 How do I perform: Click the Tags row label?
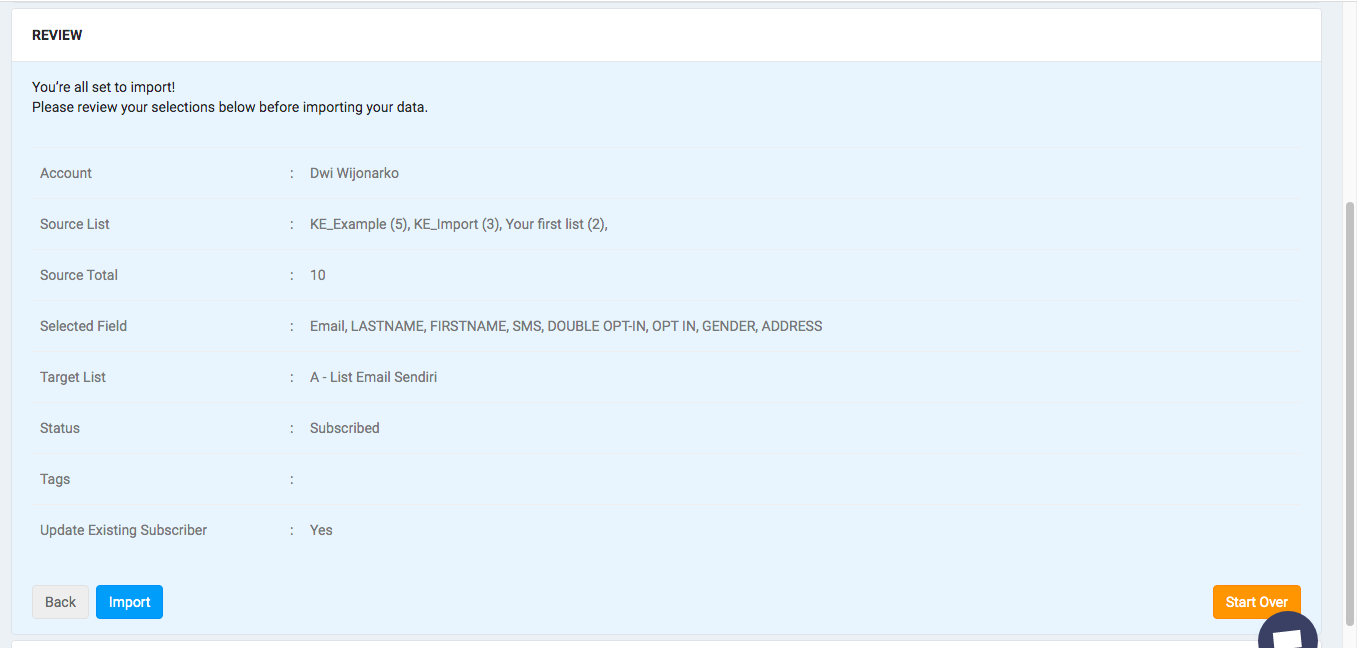pos(55,479)
